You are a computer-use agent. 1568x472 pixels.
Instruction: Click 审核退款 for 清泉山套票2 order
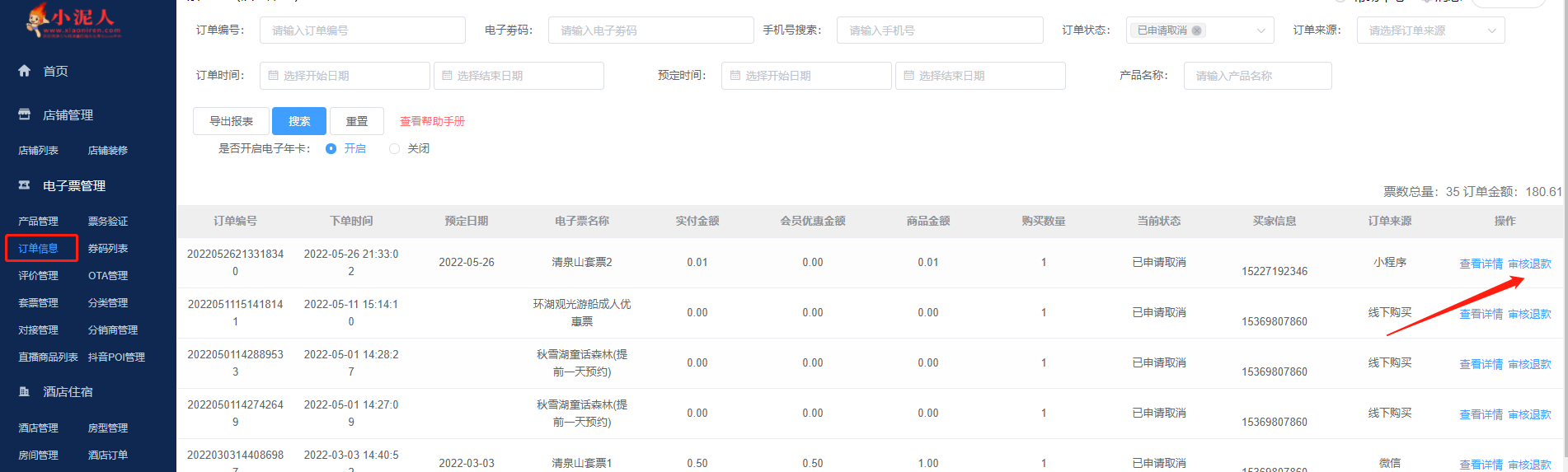(1529, 264)
